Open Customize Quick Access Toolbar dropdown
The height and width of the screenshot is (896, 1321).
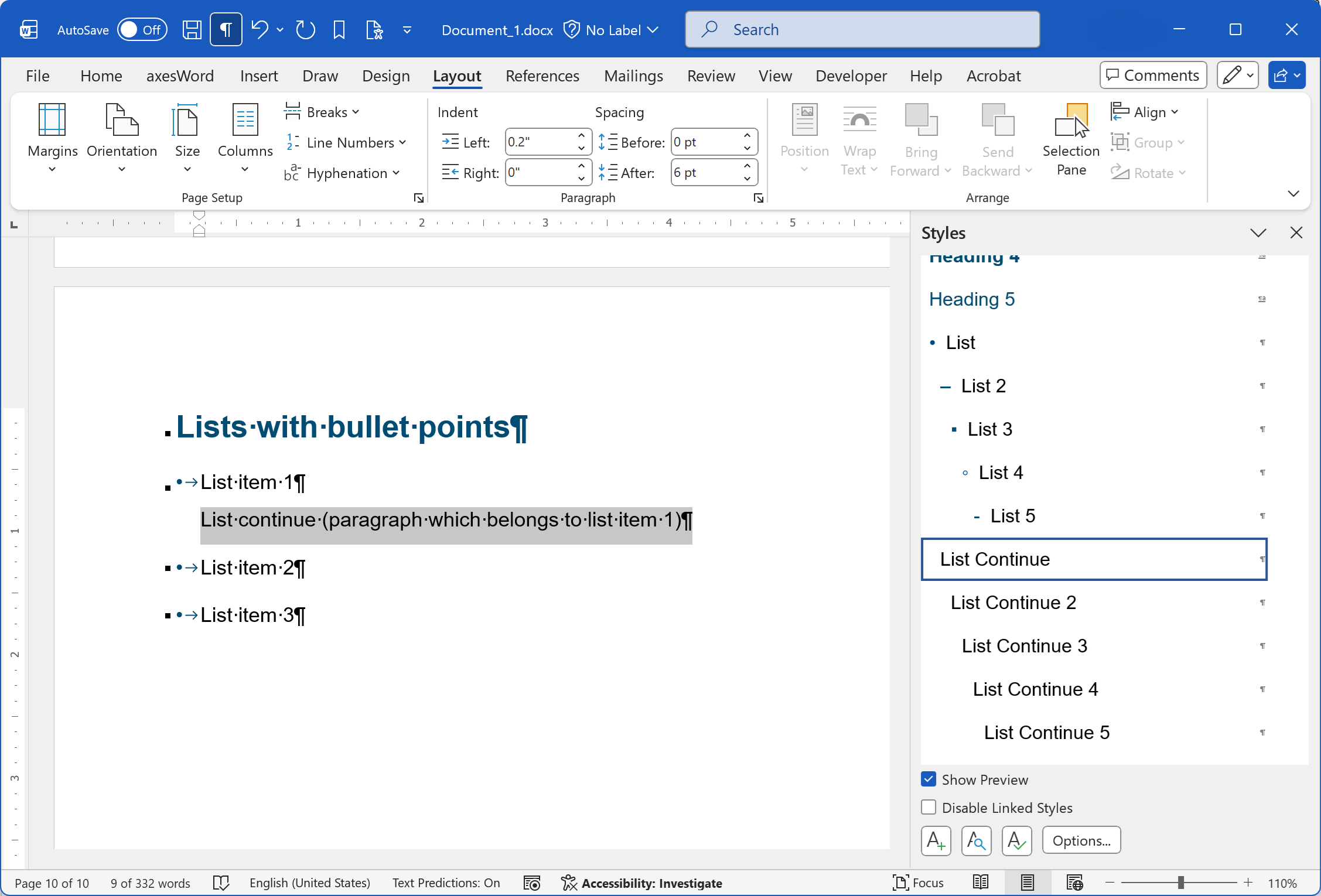point(407,29)
